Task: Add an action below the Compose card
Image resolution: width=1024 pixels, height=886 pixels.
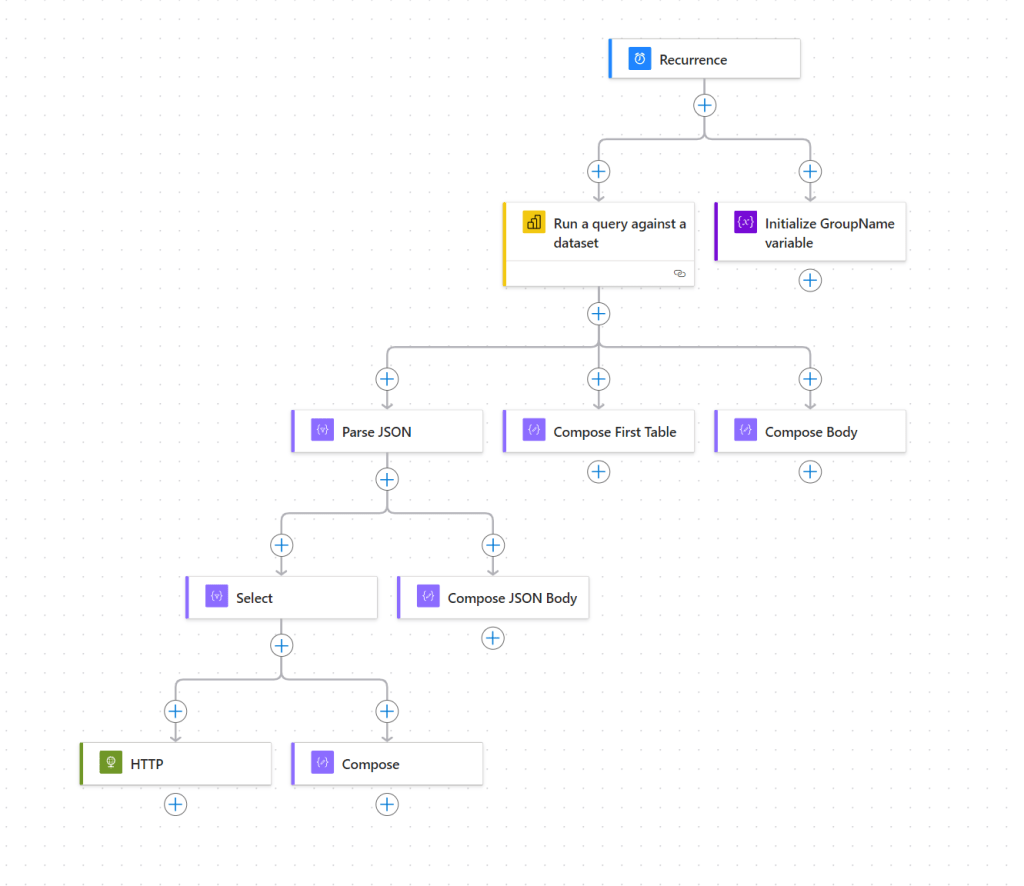Action: point(387,804)
